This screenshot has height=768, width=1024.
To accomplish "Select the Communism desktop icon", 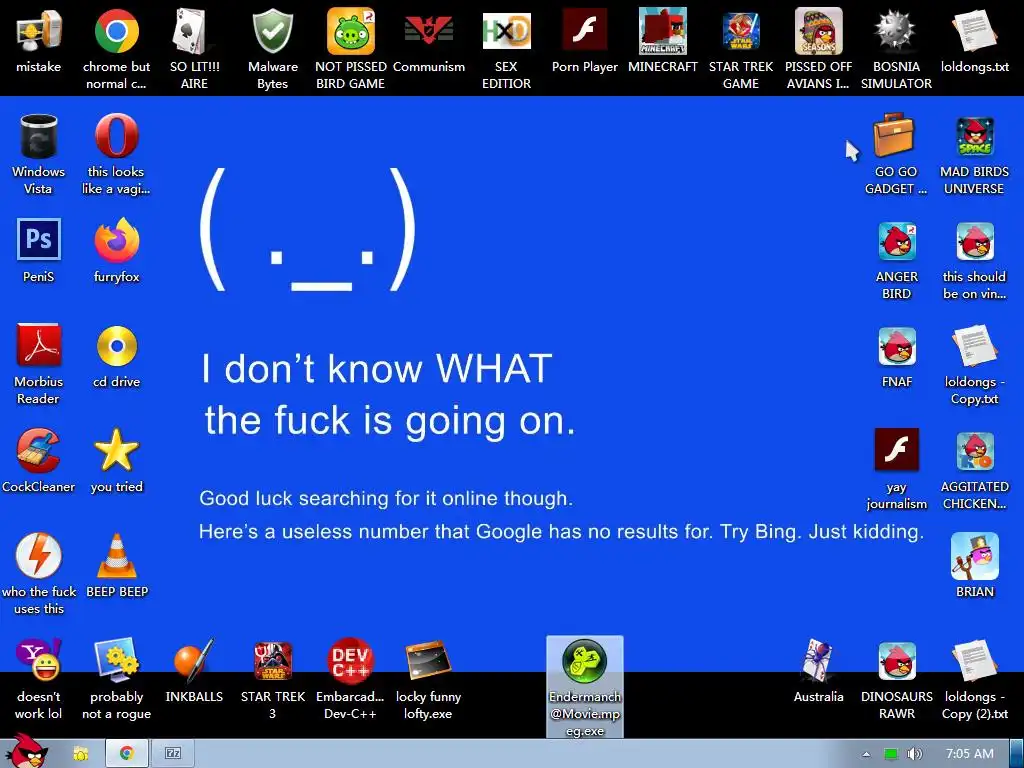I will click(429, 40).
